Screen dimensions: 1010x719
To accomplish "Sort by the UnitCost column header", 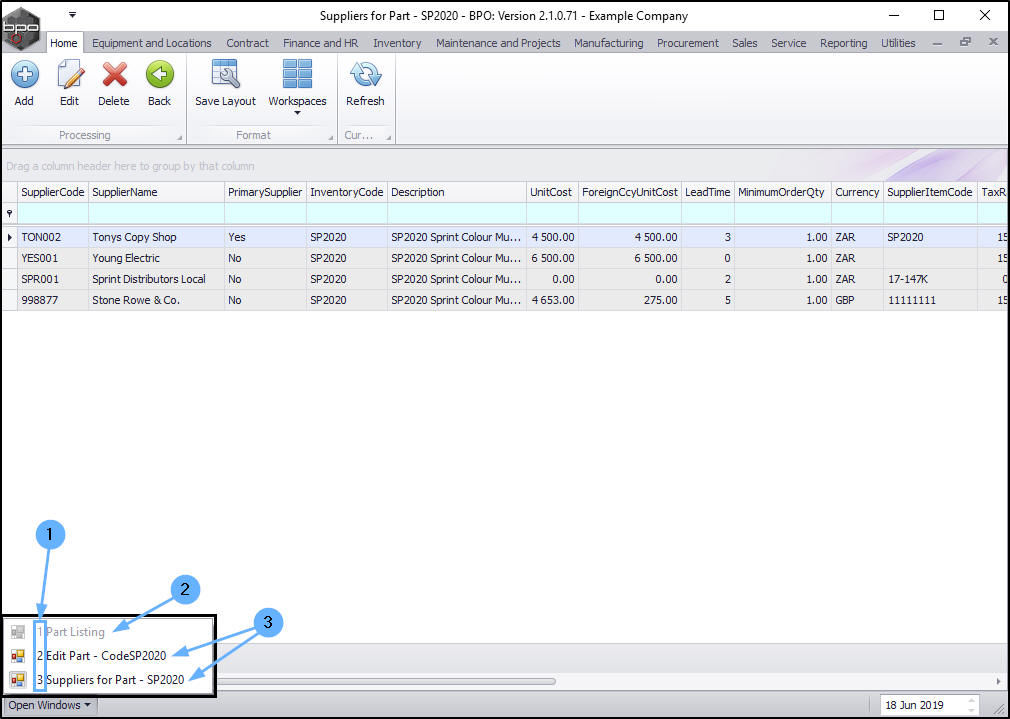I will coord(552,192).
